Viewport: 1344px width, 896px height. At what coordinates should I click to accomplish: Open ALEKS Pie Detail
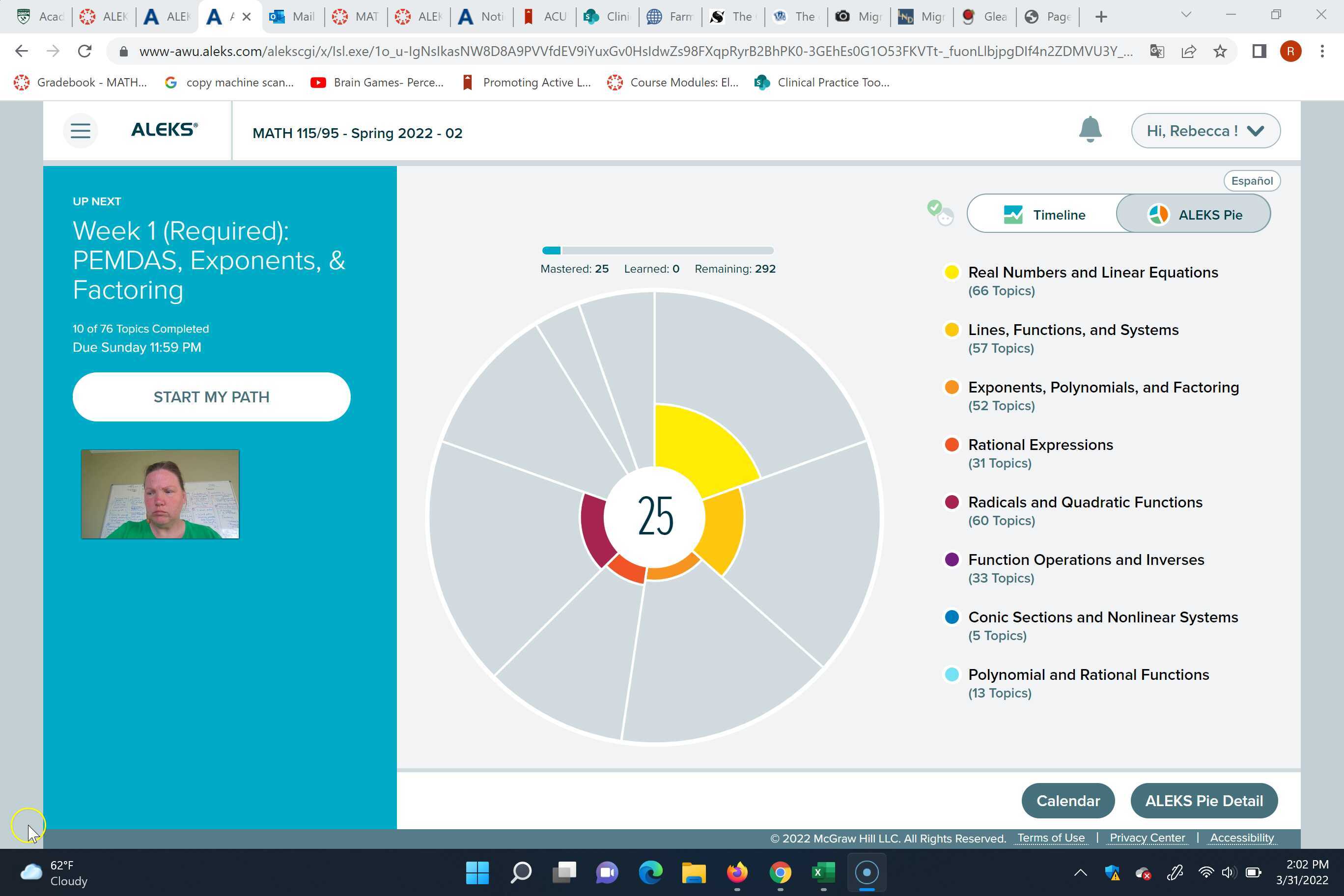(1204, 801)
